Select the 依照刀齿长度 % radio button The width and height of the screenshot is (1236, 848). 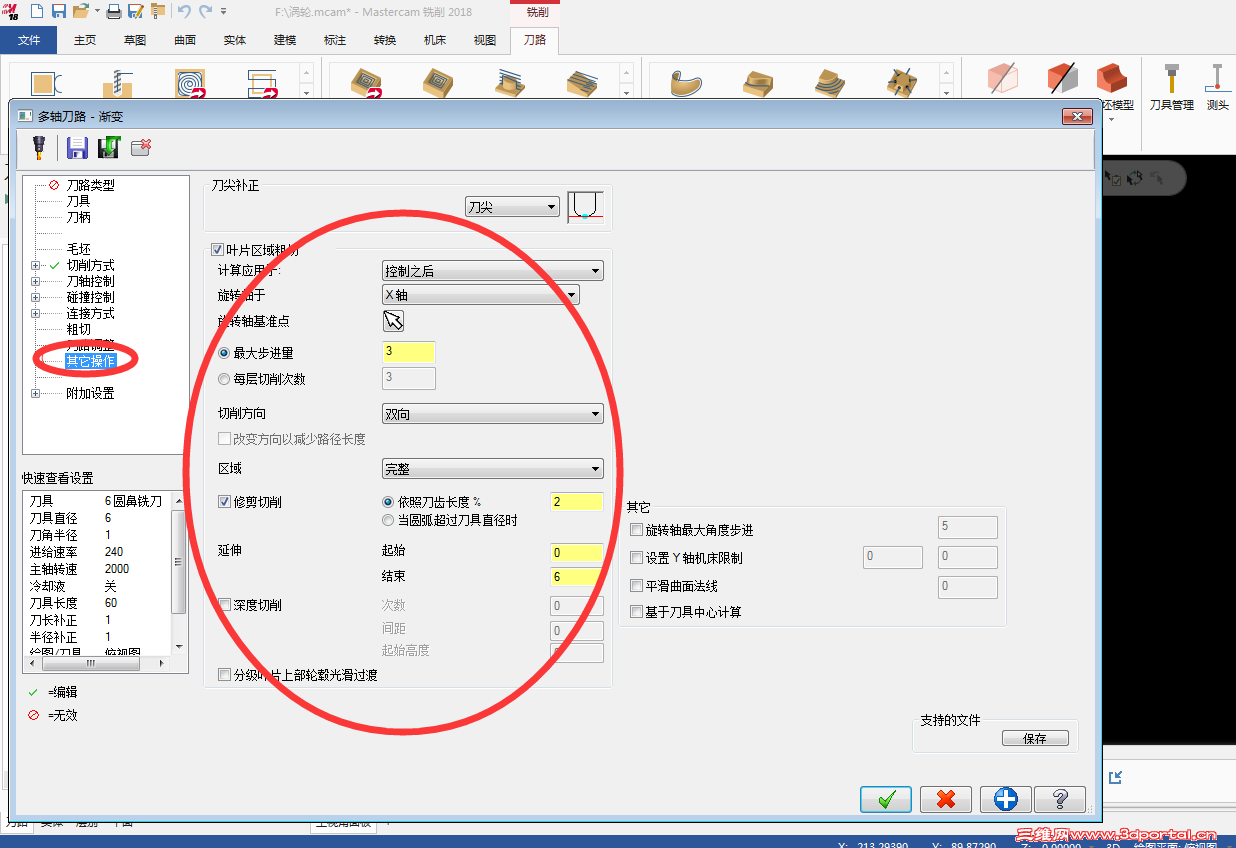click(388, 502)
